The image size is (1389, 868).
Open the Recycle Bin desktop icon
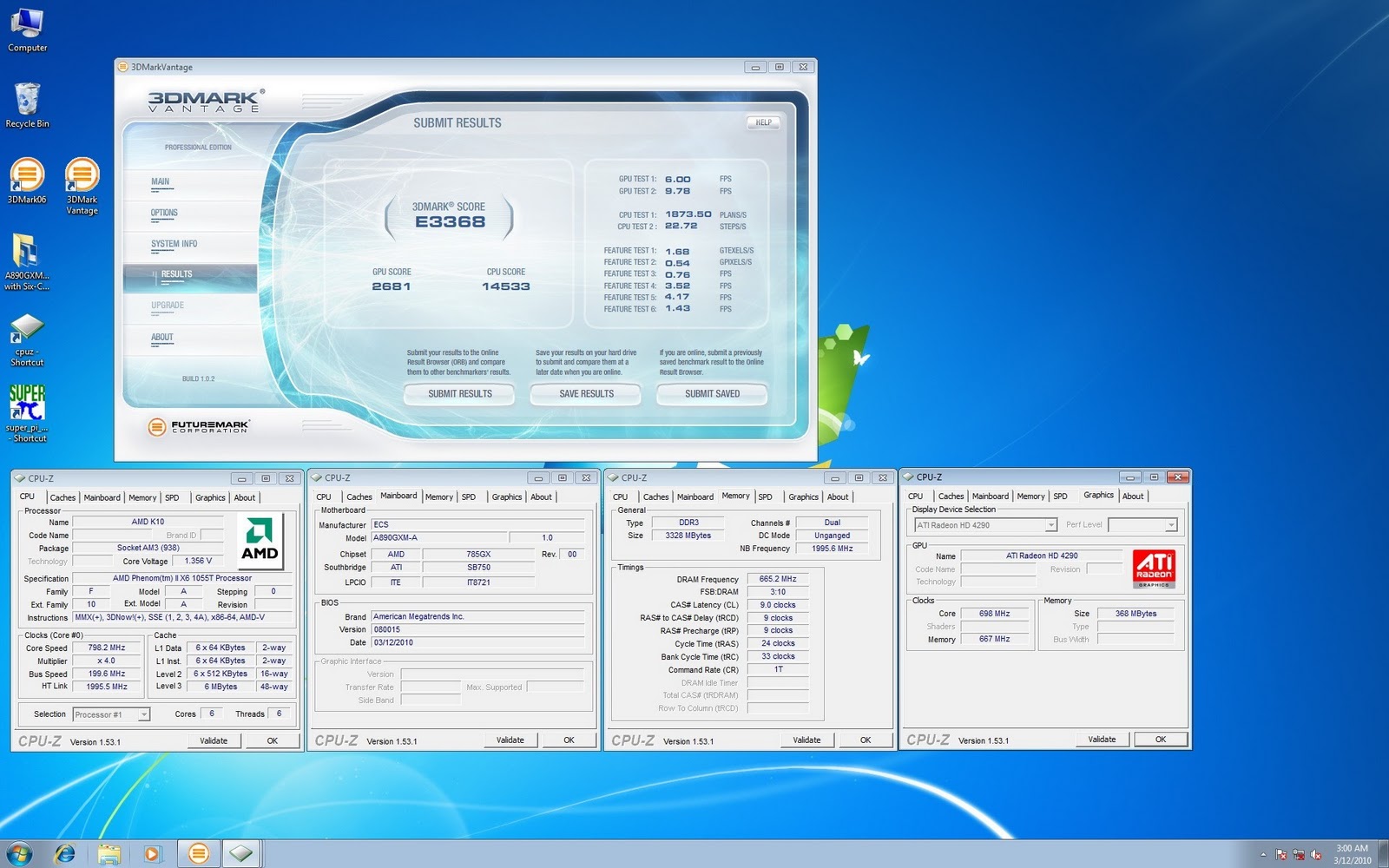[x=27, y=105]
